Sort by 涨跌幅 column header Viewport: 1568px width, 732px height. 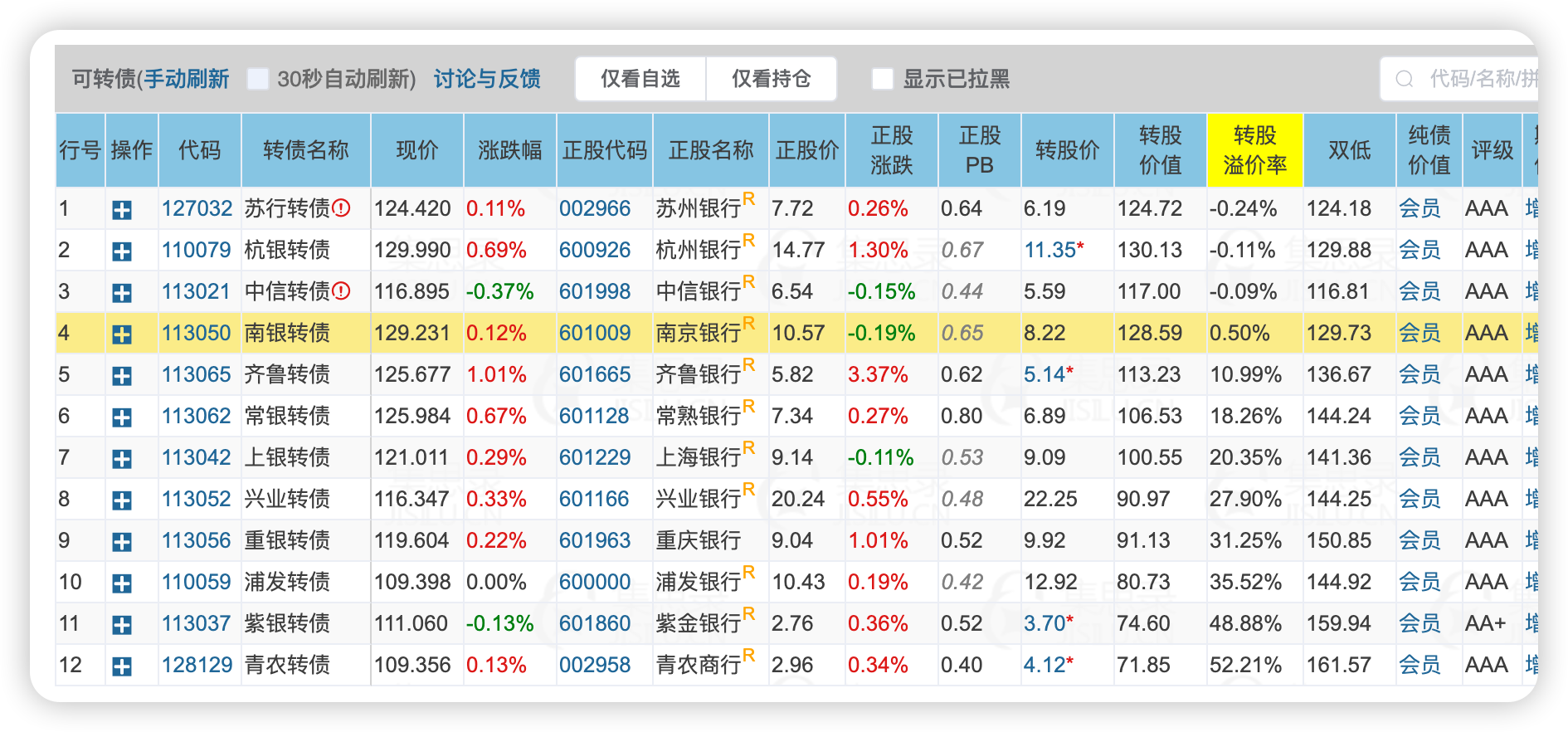510,150
